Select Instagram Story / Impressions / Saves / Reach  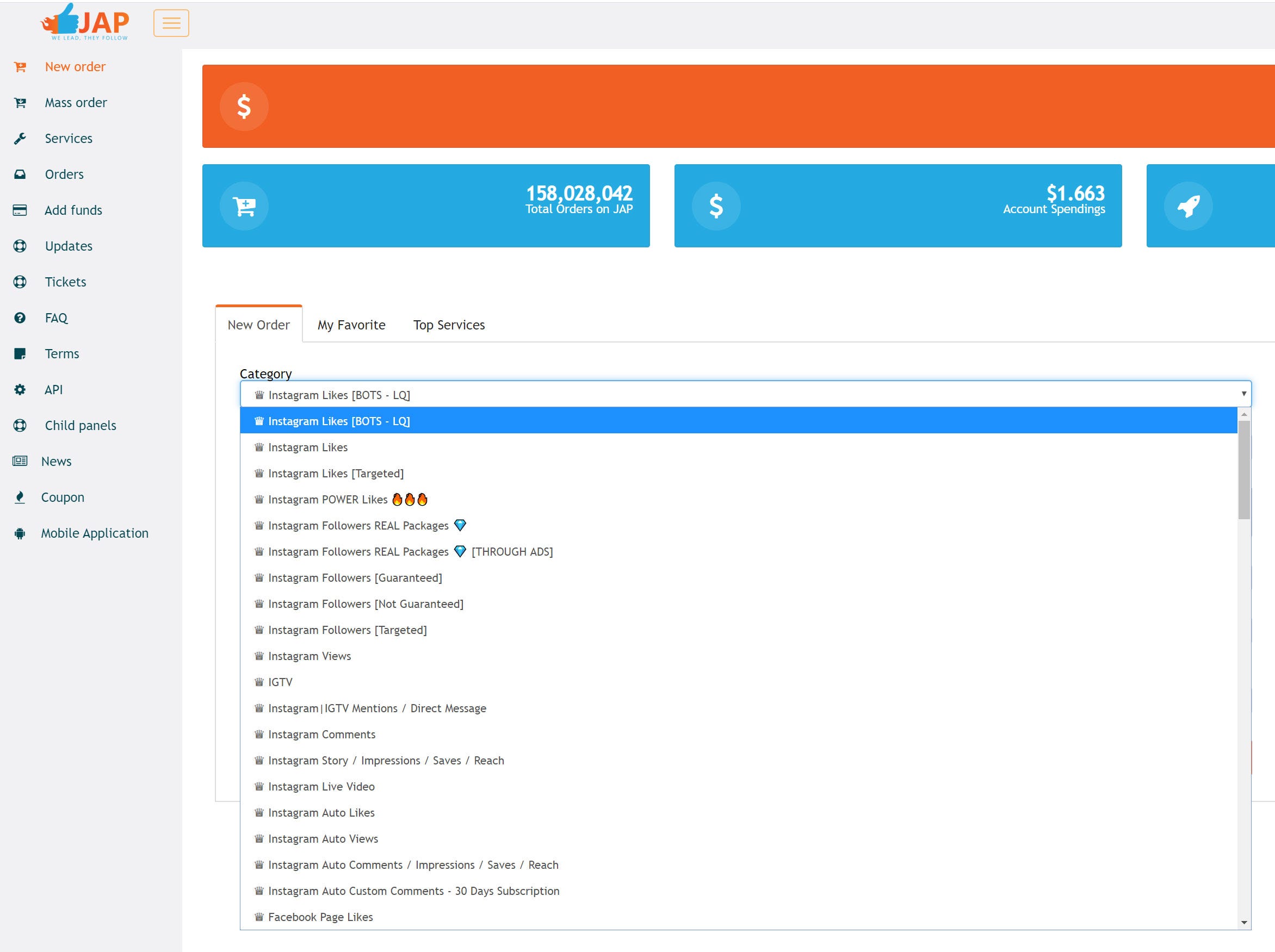(739, 760)
